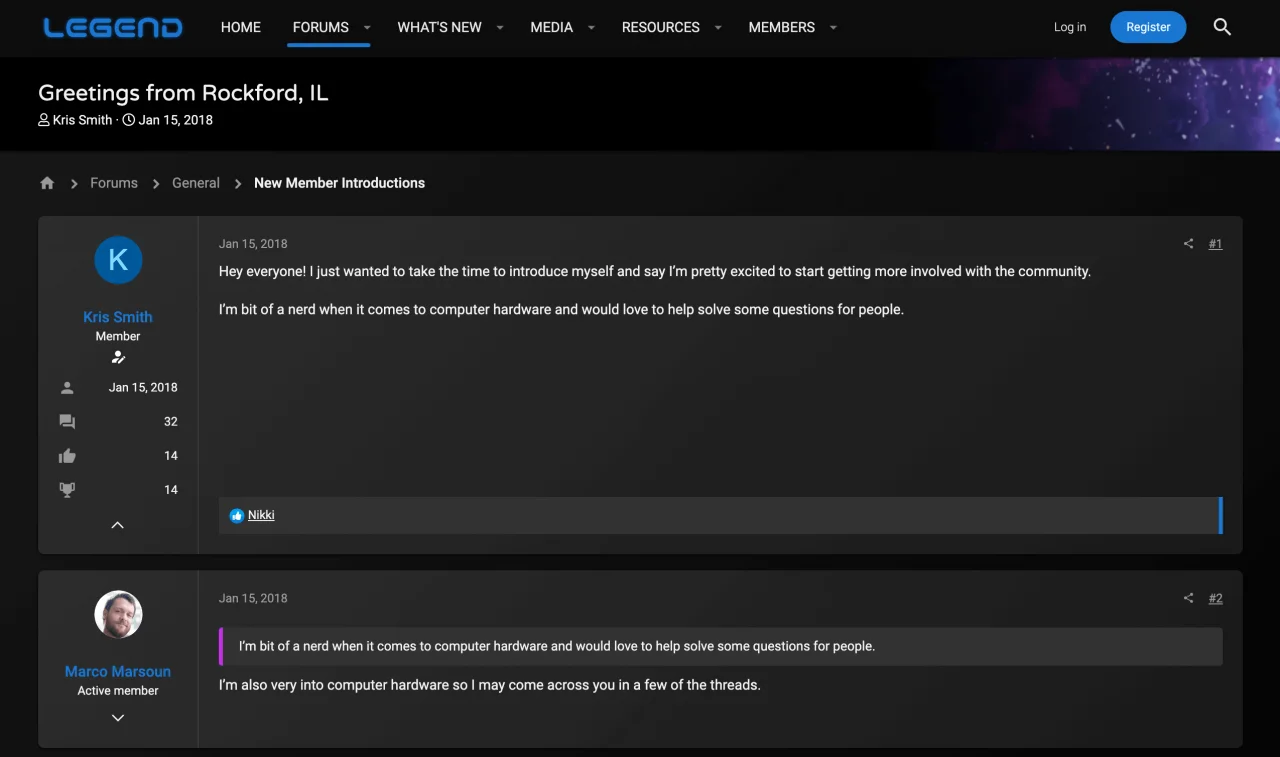Click share icon on post #2
Viewport: 1280px width, 757px height.
pyautogui.click(x=1188, y=598)
